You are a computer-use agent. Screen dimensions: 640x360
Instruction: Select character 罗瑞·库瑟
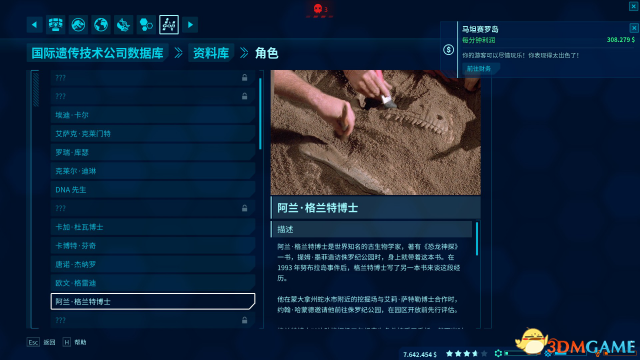click(153, 152)
